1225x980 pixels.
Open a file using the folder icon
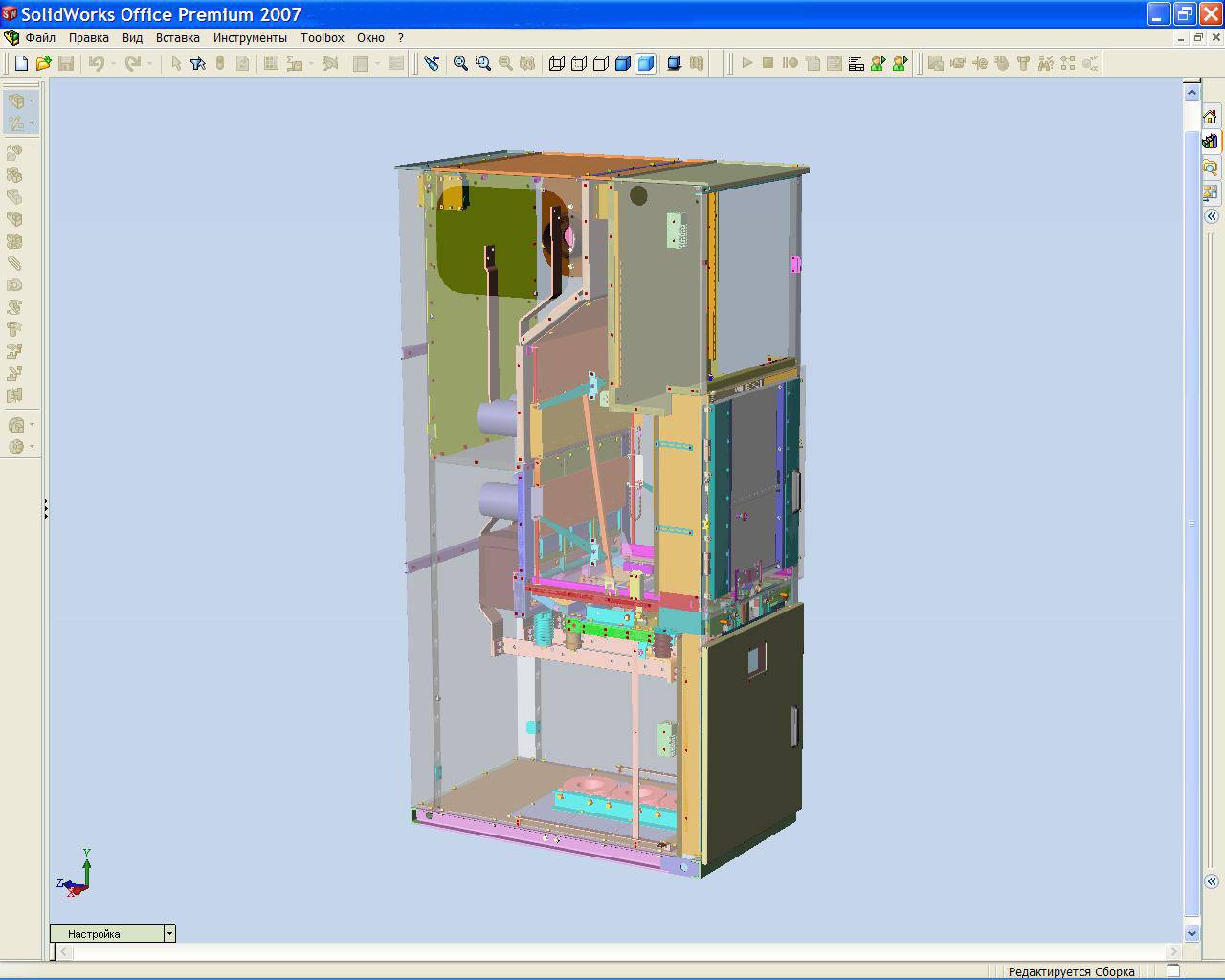pos(43,63)
